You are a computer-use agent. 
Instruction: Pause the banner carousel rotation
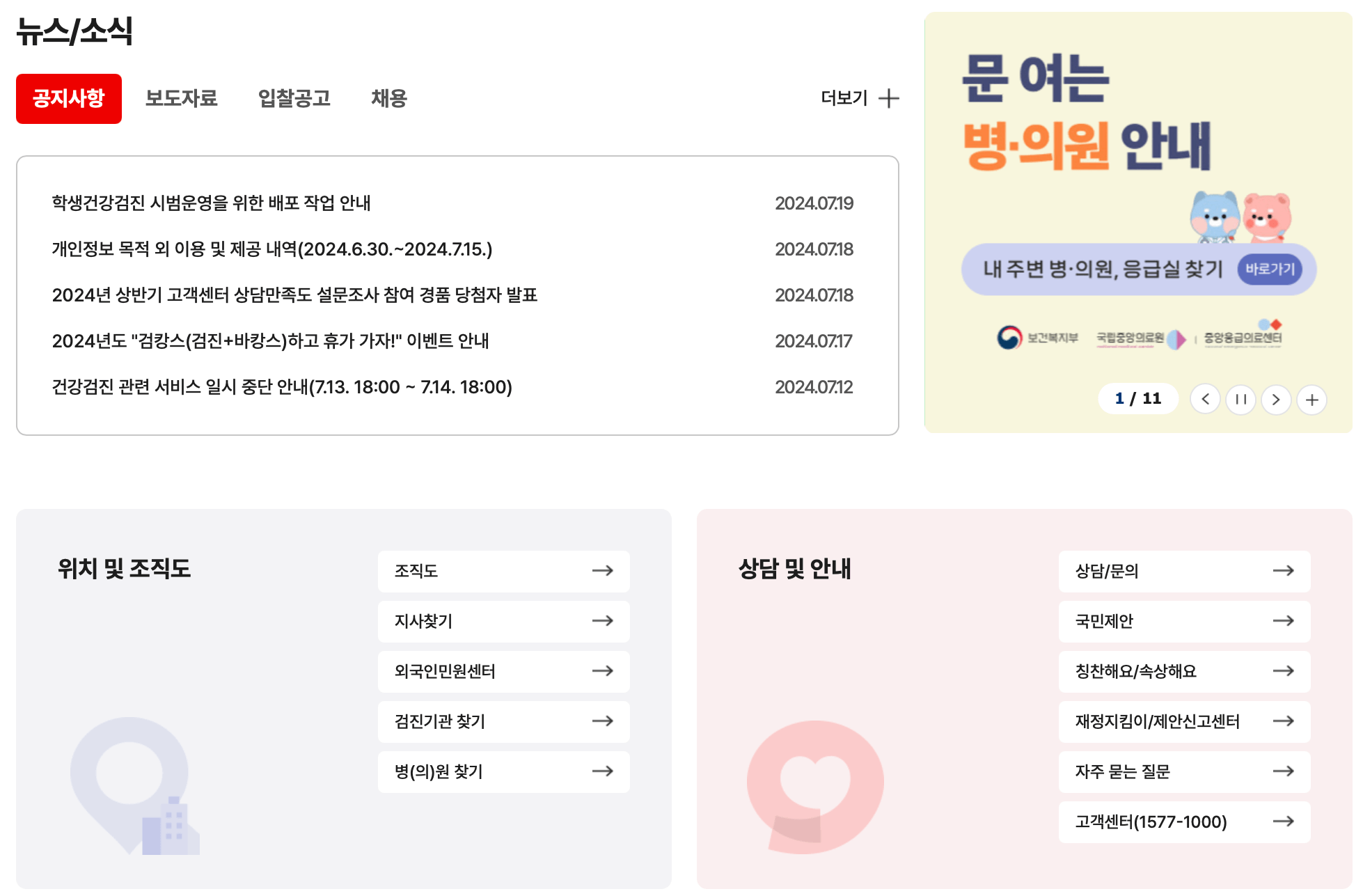click(x=1240, y=400)
